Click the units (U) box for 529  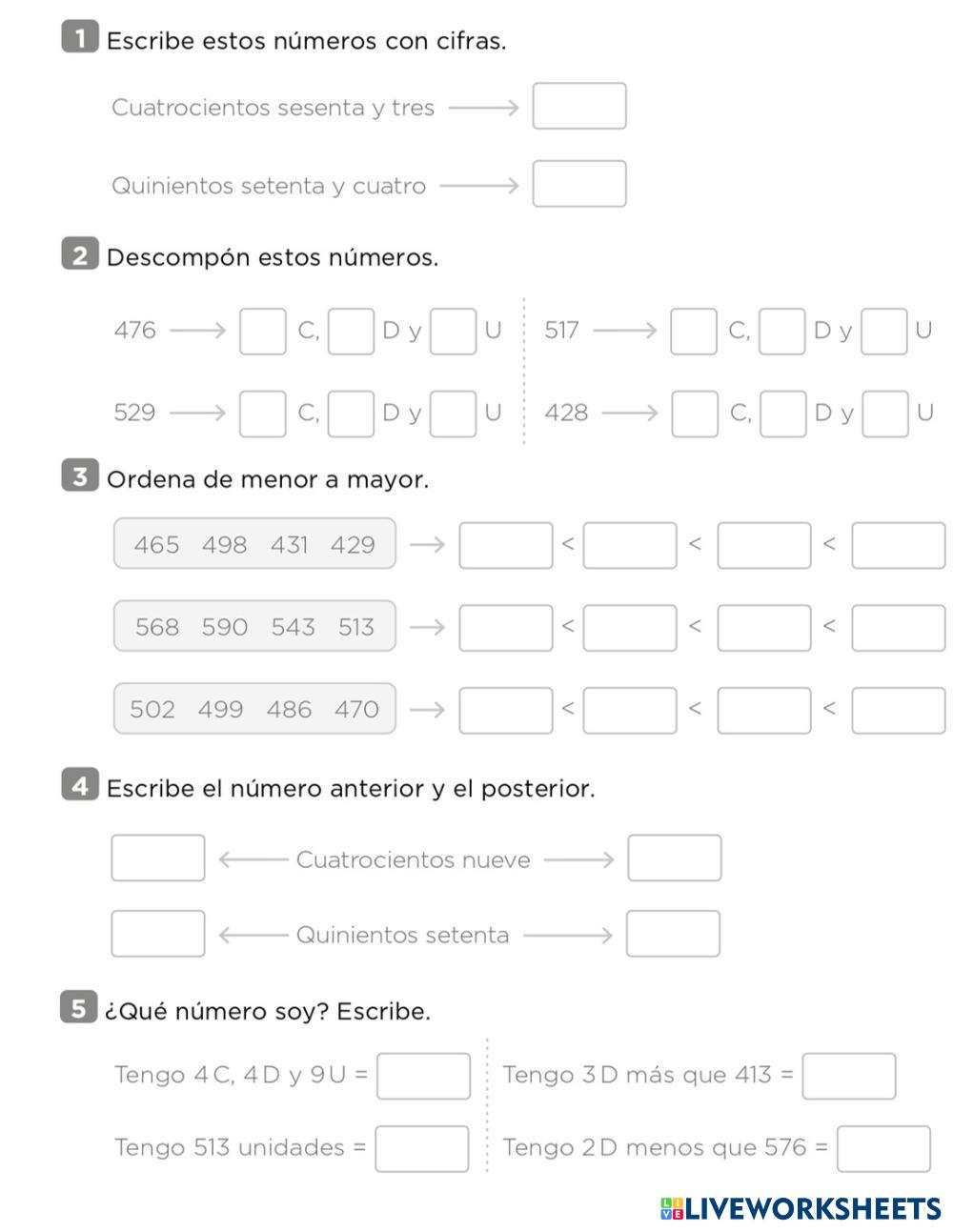(x=453, y=413)
